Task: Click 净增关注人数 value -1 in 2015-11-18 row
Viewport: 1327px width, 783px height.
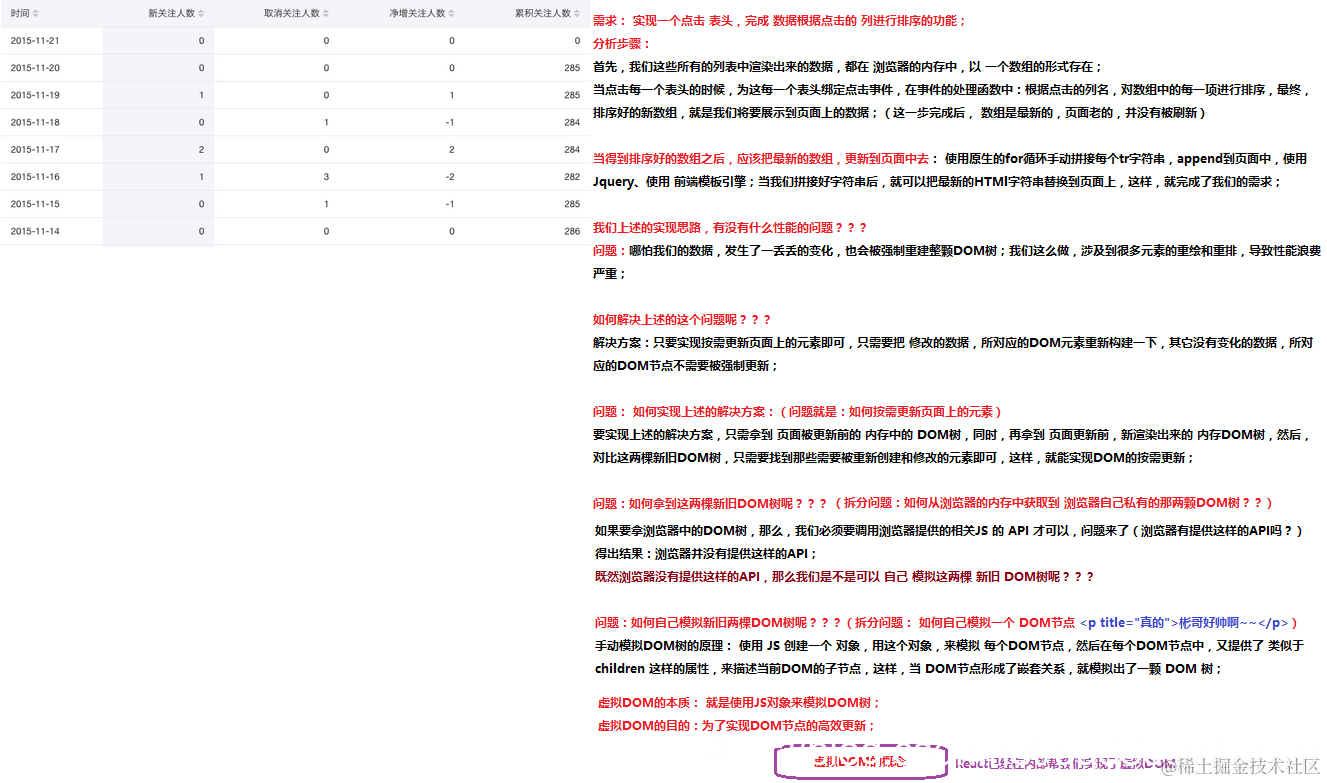Action: pos(450,122)
